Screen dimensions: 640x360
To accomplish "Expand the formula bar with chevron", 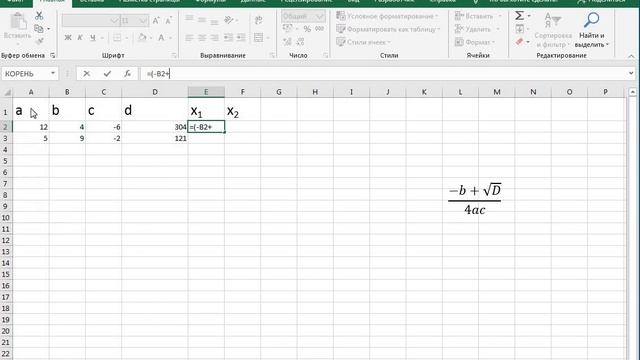I will (631, 73).
